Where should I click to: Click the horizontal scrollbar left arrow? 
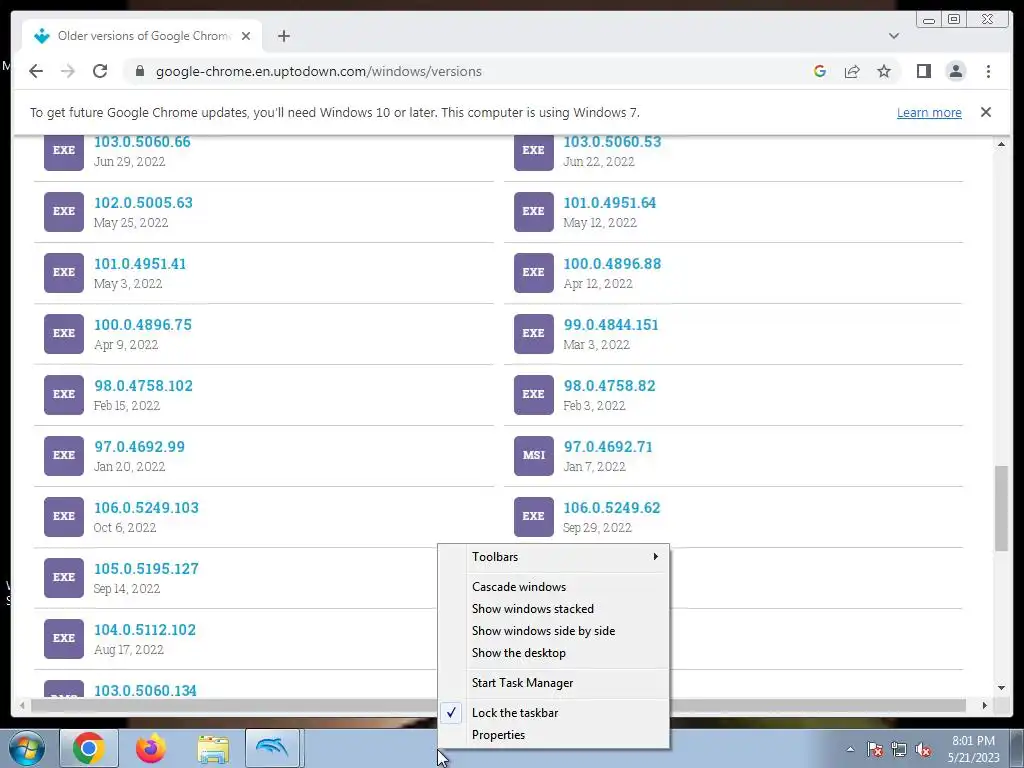pos(22,705)
